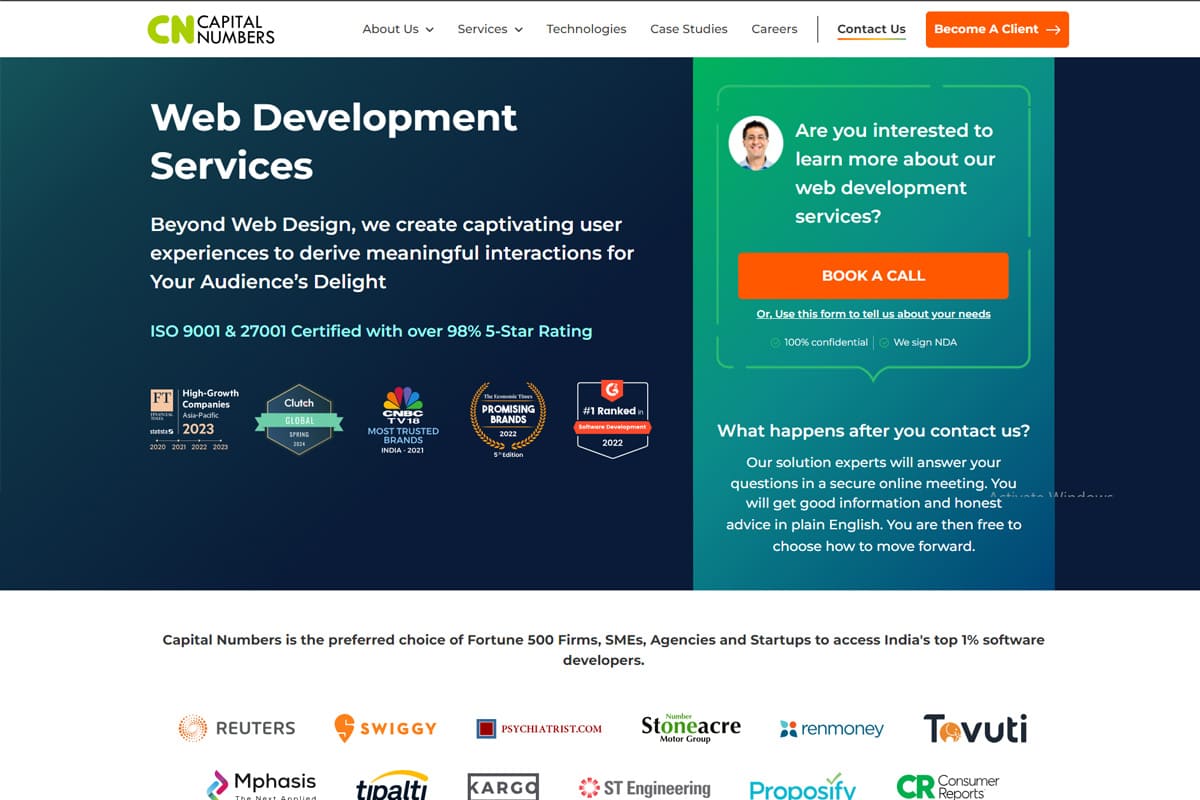Screen dimensions: 1200x800
Task: Click the 'Capital Numbers is the preferred choice' paragraph
Action: 603,650
